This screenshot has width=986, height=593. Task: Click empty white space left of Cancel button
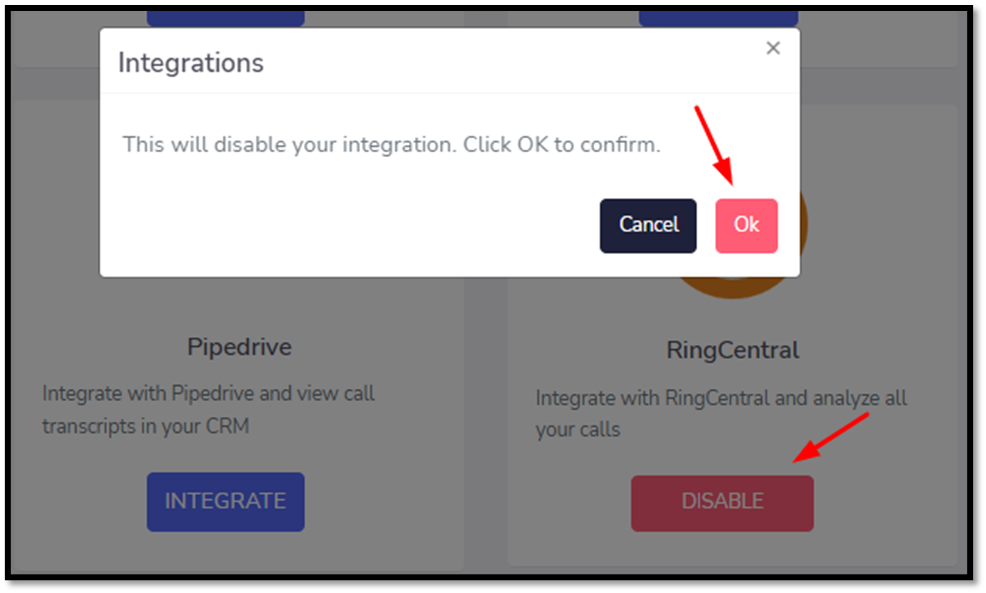click(352, 226)
